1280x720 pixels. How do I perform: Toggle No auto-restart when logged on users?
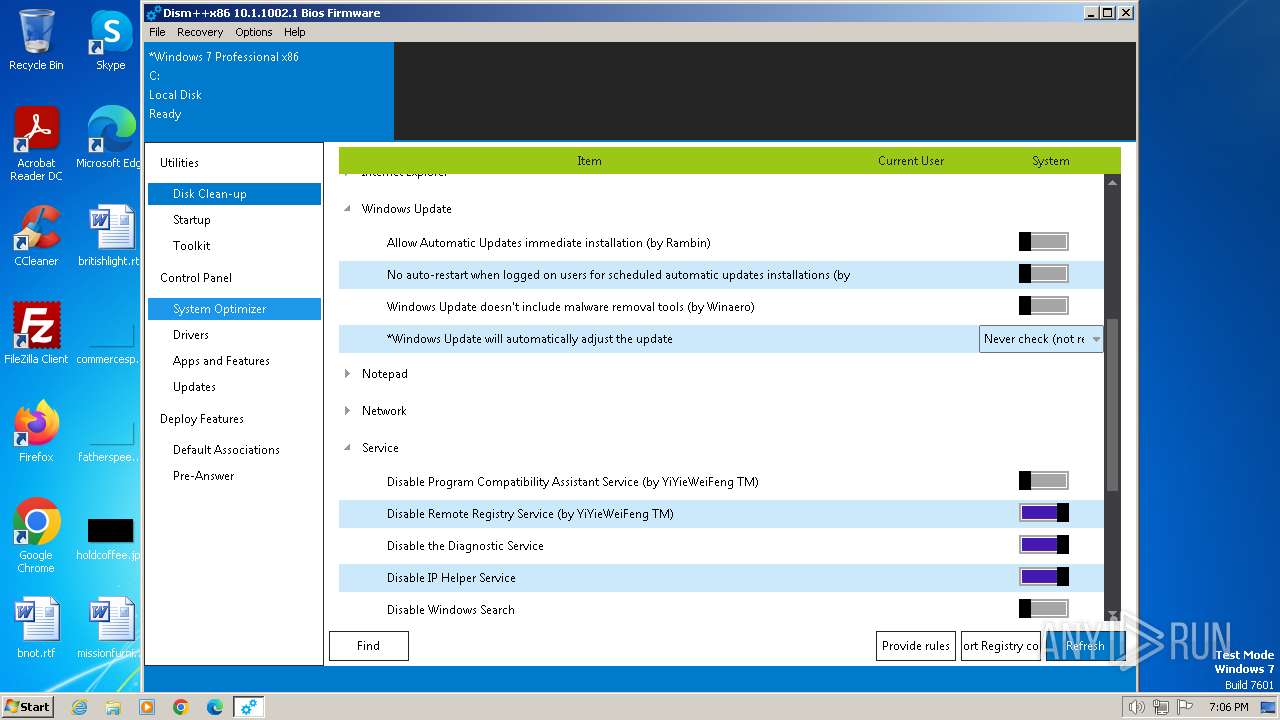click(1044, 274)
